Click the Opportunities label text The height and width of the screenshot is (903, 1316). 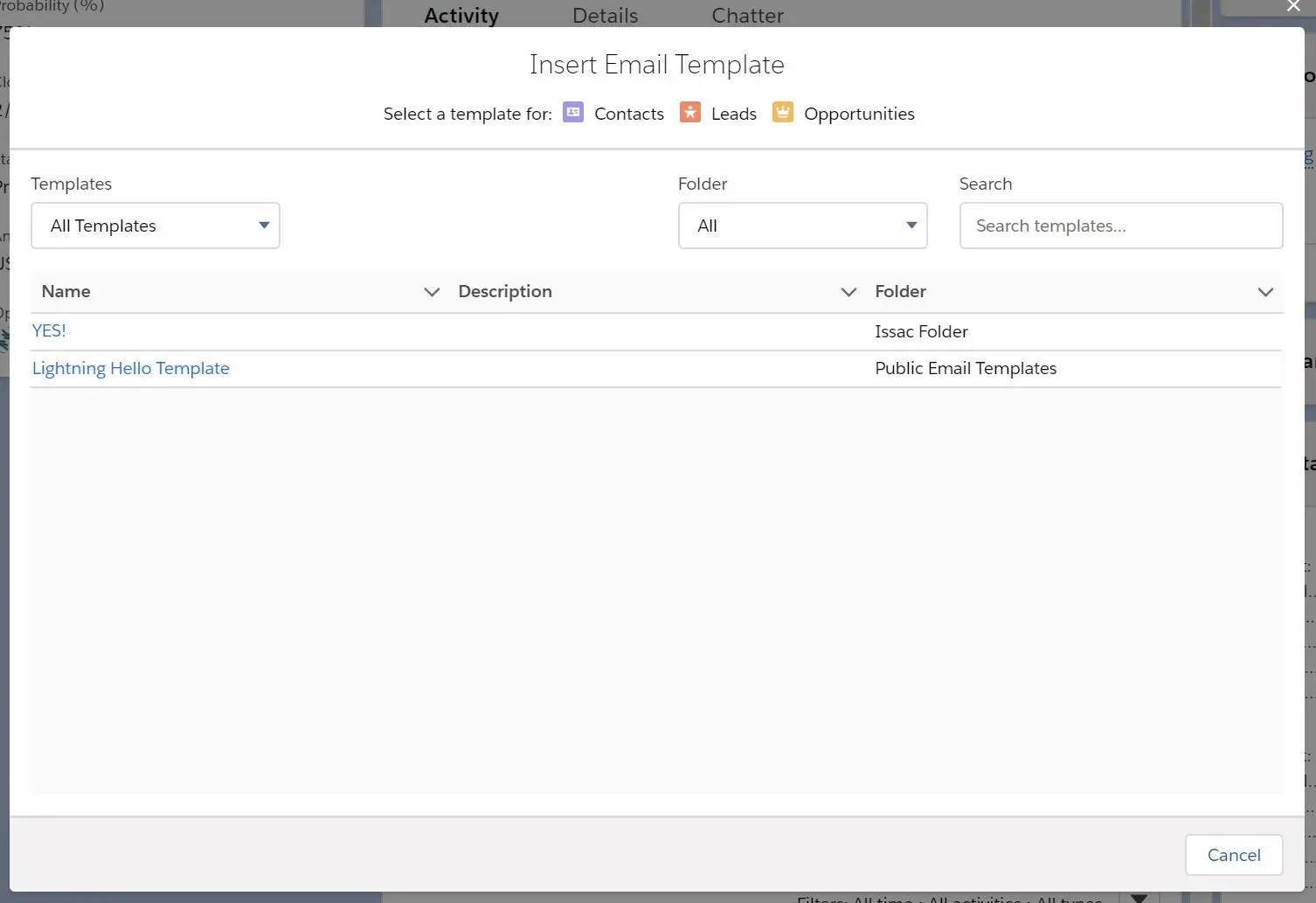point(859,114)
